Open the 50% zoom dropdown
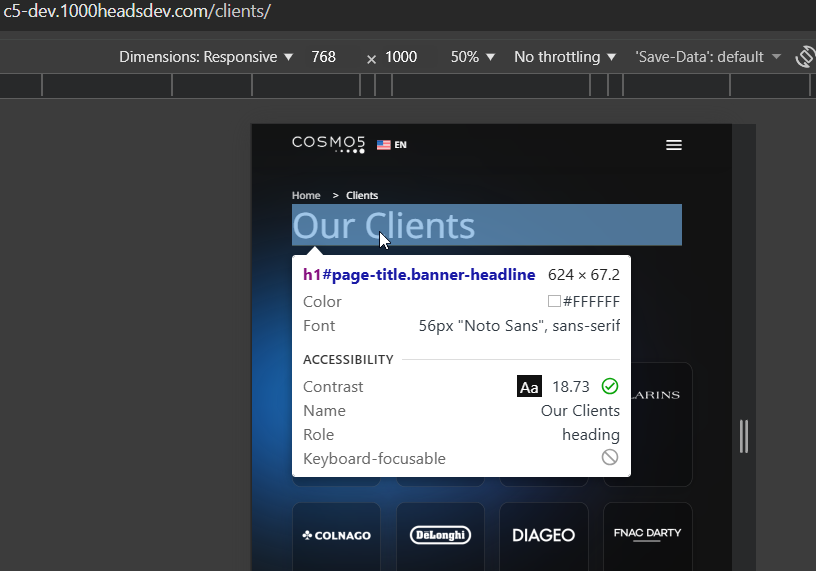This screenshot has width=816, height=571. [x=473, y=57]
